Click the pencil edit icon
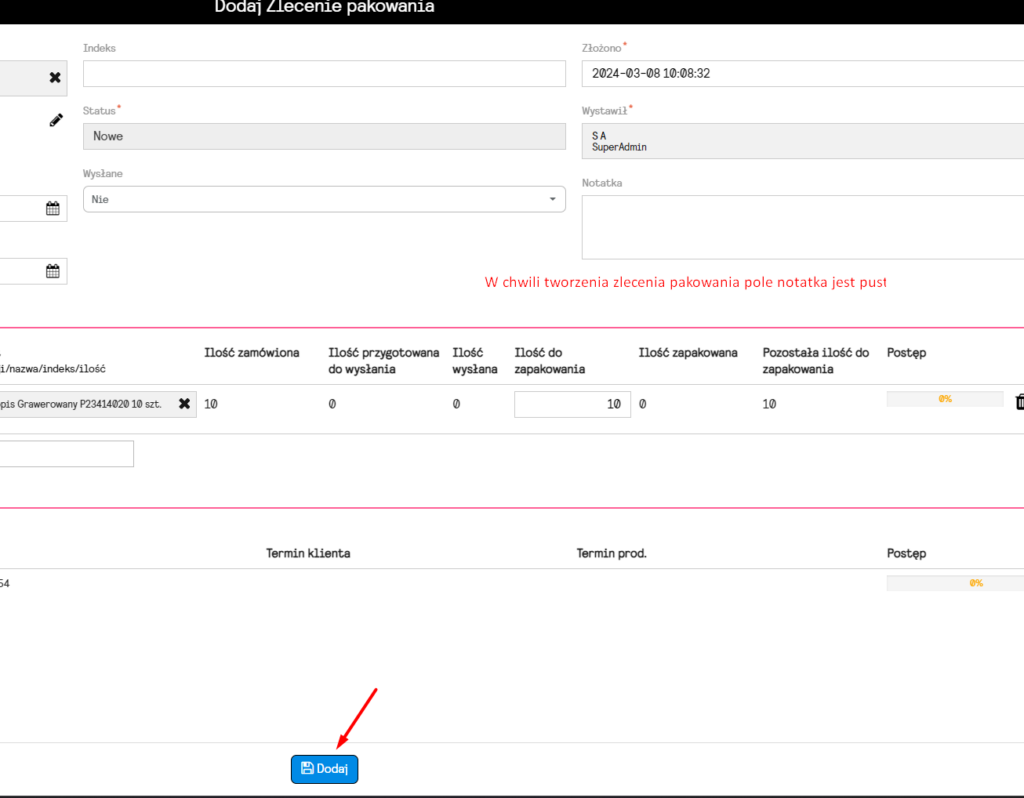This screenshot has height=798, width=1024. 56,120
